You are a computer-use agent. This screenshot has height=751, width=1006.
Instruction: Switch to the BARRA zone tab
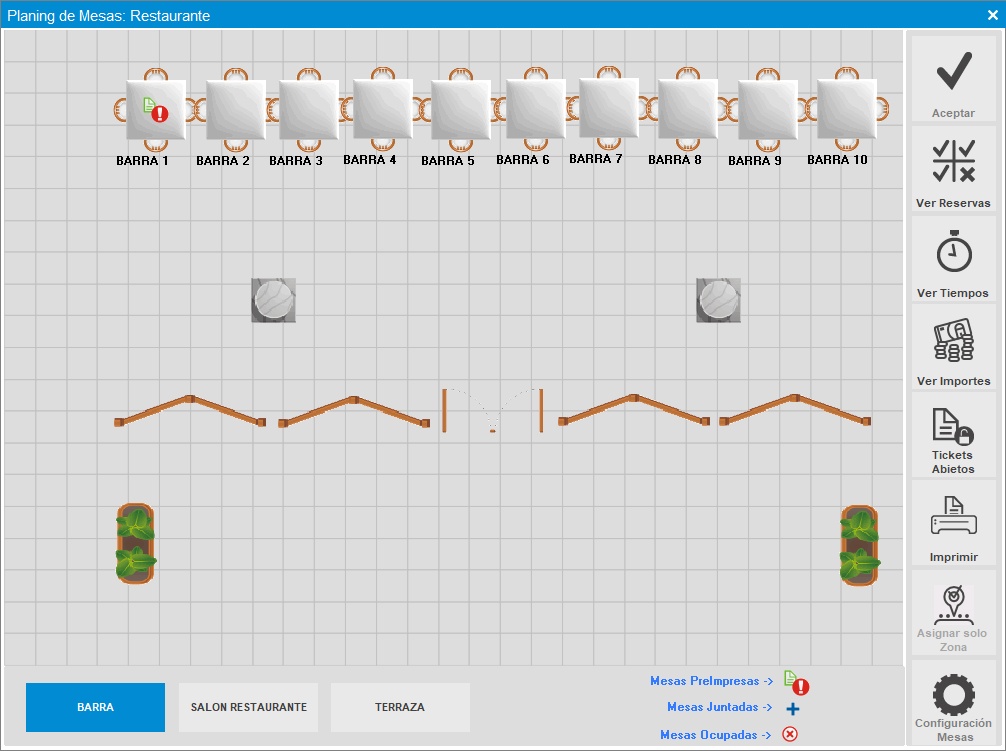click(x=95, y=707)
